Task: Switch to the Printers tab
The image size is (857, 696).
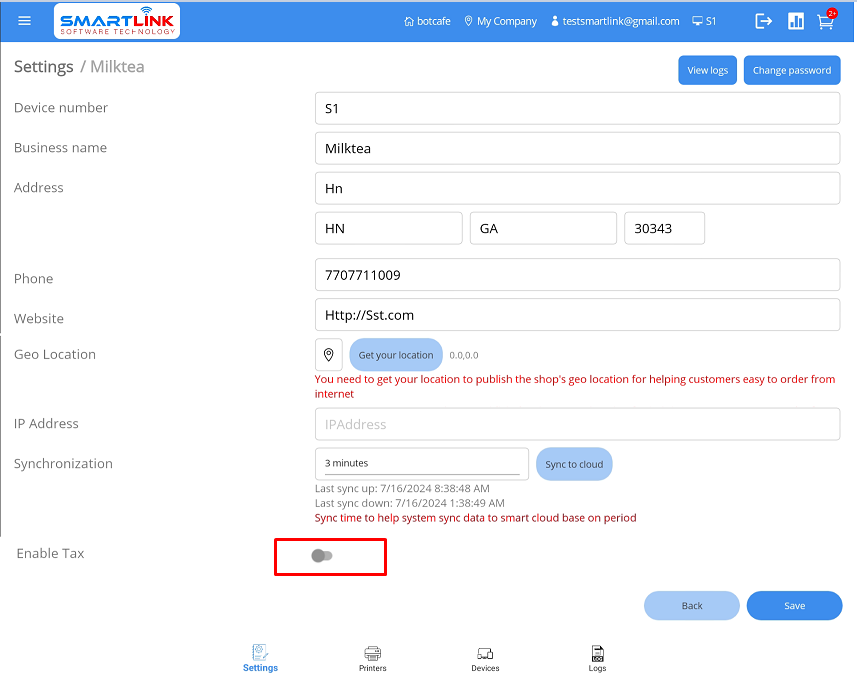Action: [x=373, y=658]
